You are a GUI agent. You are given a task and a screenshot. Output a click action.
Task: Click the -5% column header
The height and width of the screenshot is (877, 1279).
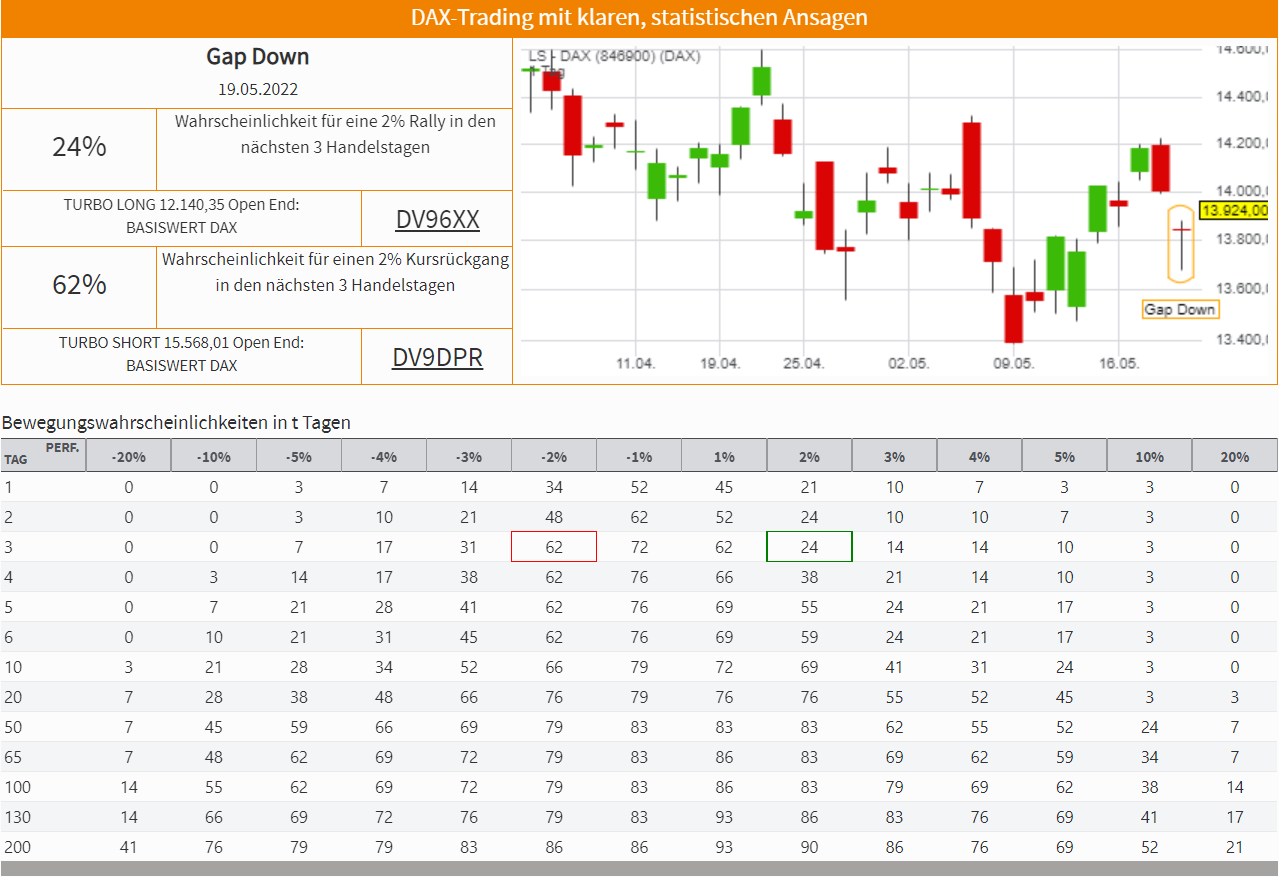click(x=299, y=456)
